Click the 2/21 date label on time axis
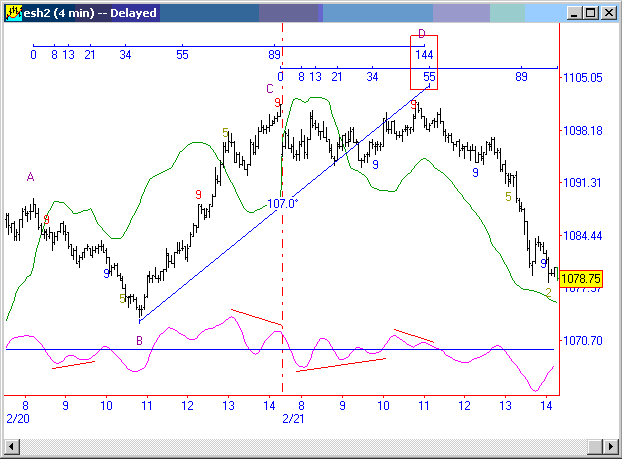This screenshot has width=622, height=459. [x=293, y=416]
